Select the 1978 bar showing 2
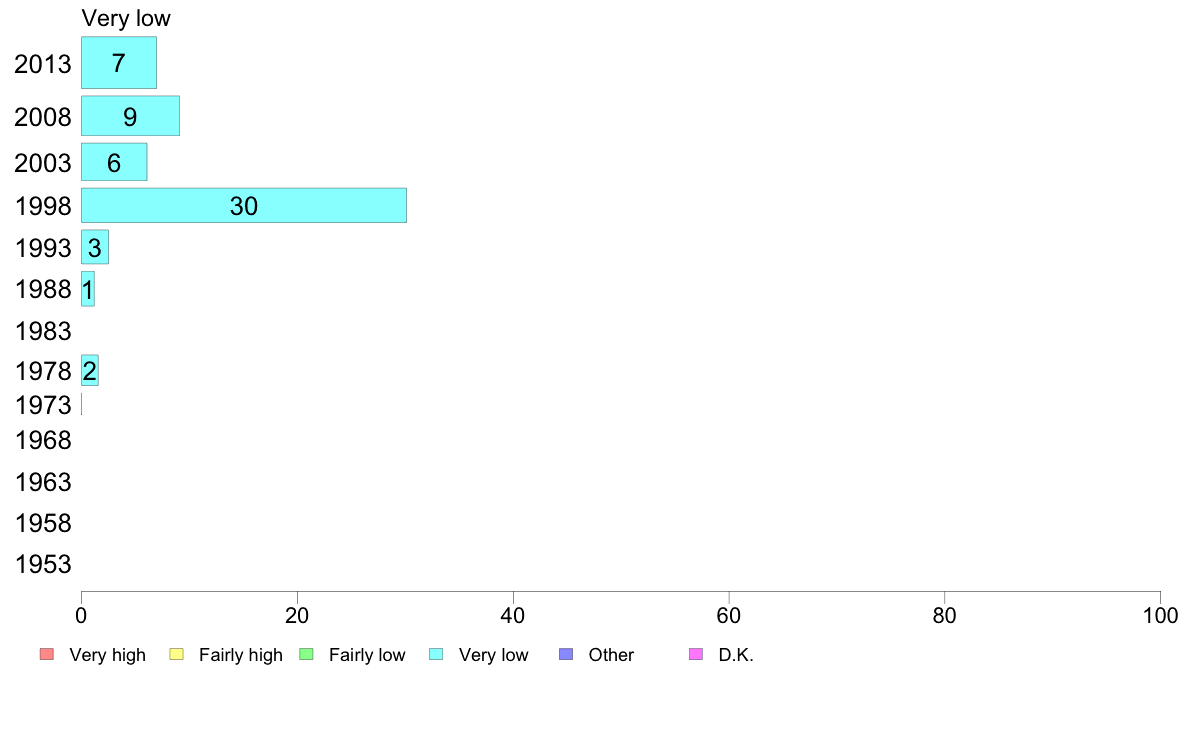1188x736 pixels. 89,371
